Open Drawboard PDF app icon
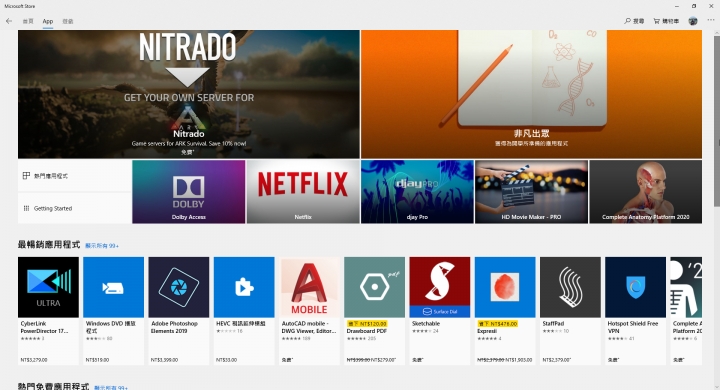720x390 pixels. [375, 287]
